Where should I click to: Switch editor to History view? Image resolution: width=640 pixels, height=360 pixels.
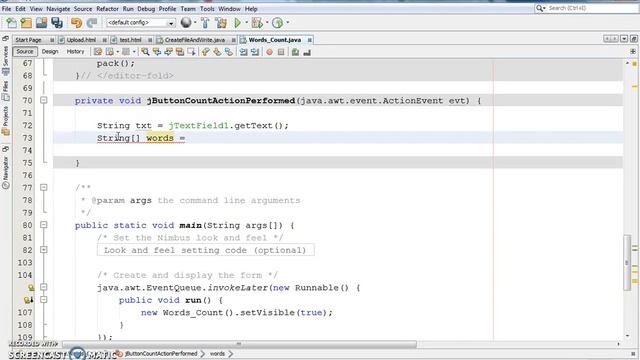click(75, 51)
